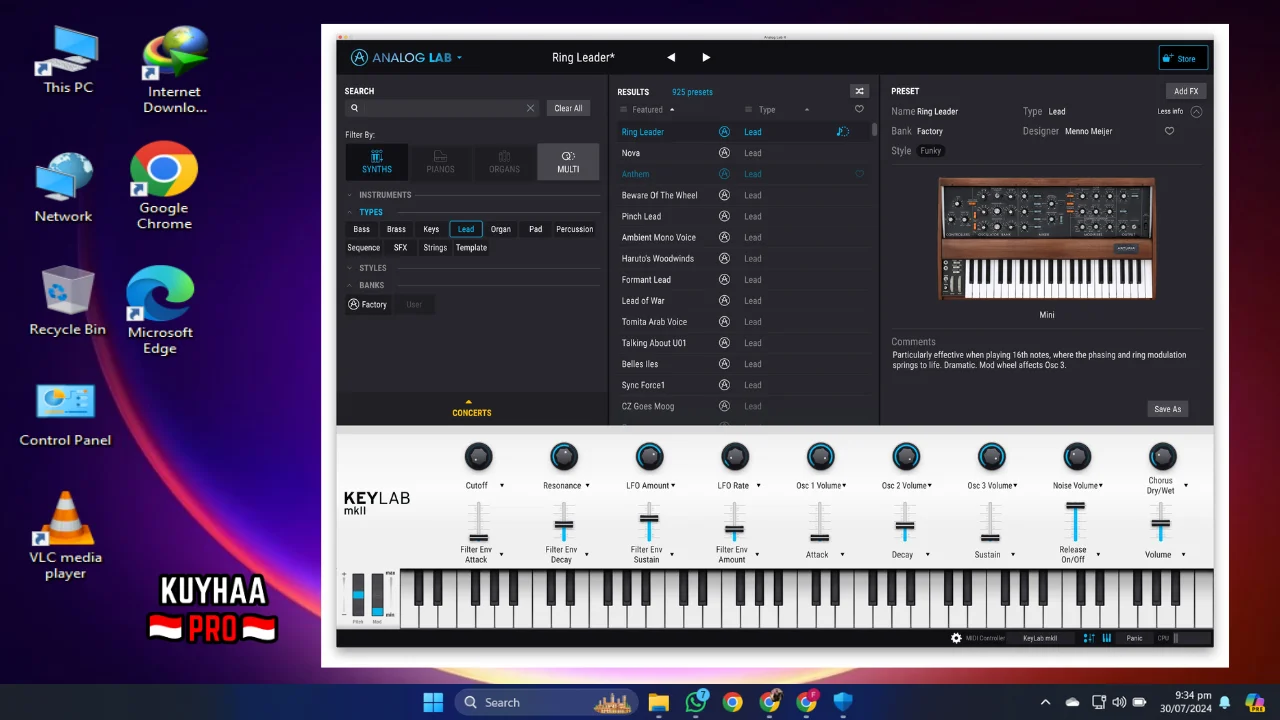Open File Explorer from the taskbar
The image size is (1280, 720).
point(658,702)
